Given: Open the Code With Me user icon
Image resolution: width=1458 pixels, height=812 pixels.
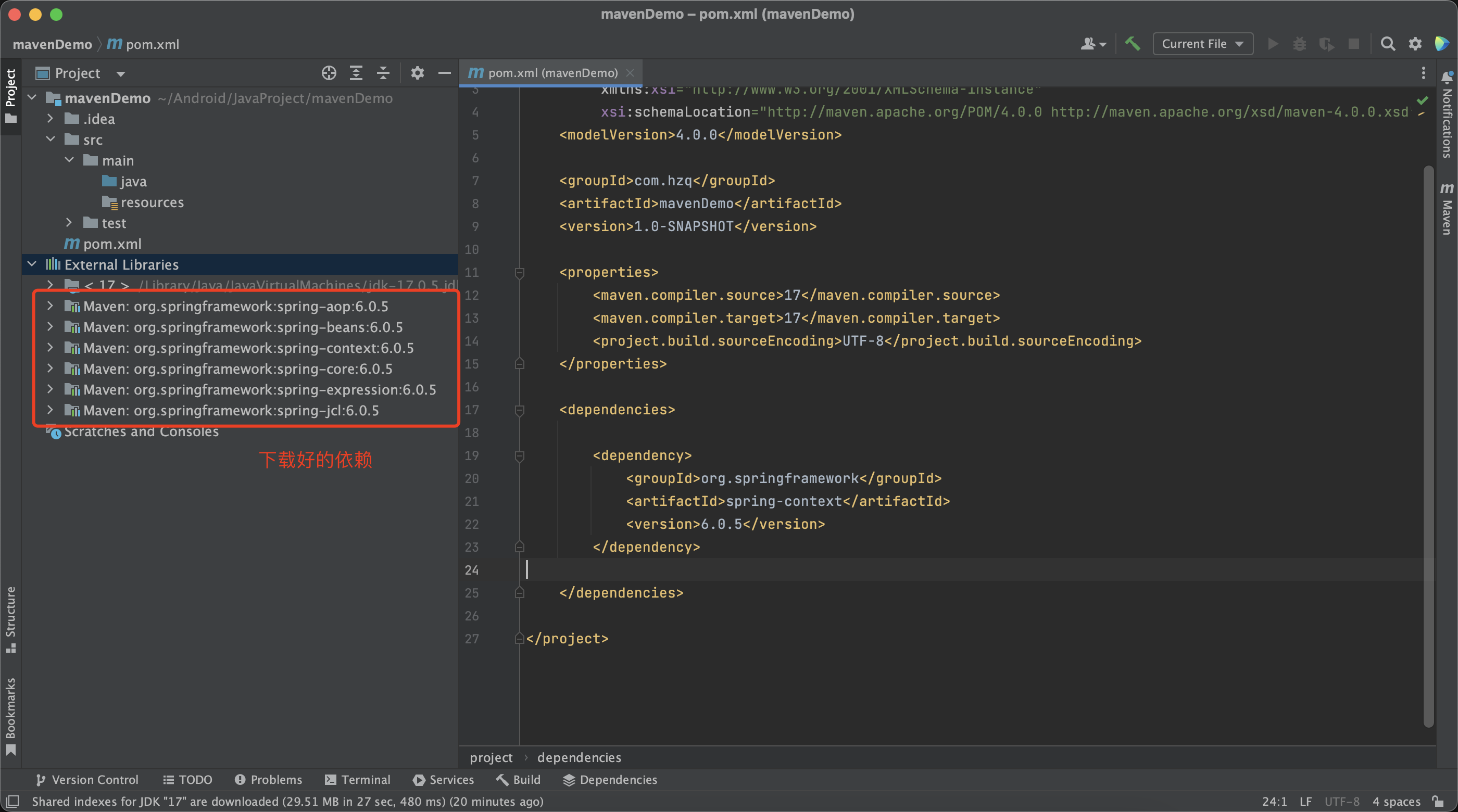Looking at the screenshot, I should point(1093,44).
